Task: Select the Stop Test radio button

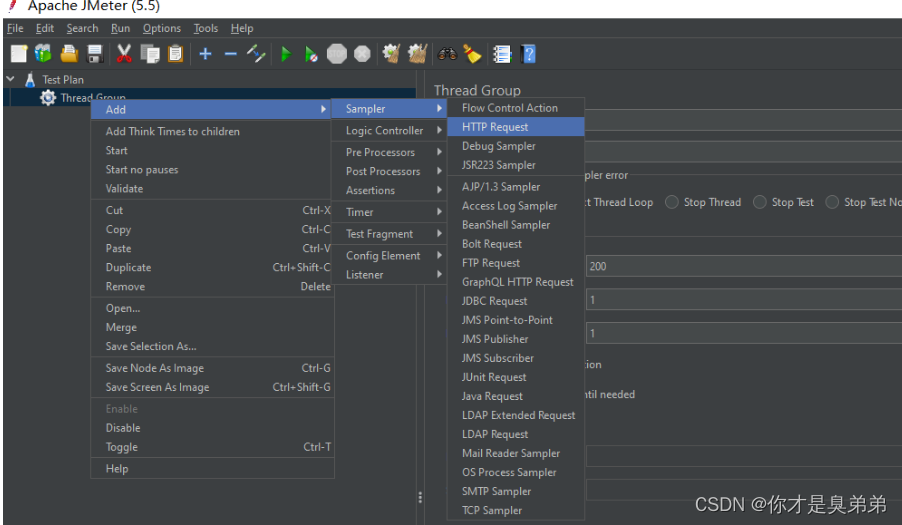Action: (x=759, y=202)
